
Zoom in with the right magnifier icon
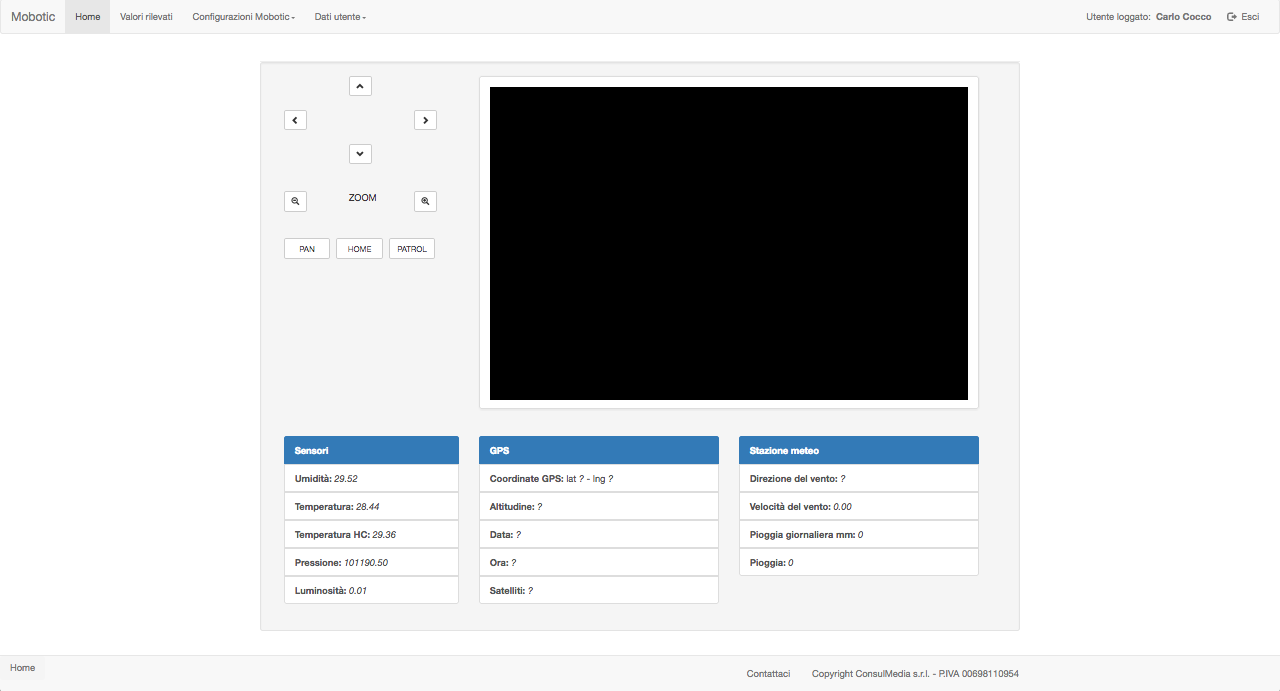tap(425, 201)
